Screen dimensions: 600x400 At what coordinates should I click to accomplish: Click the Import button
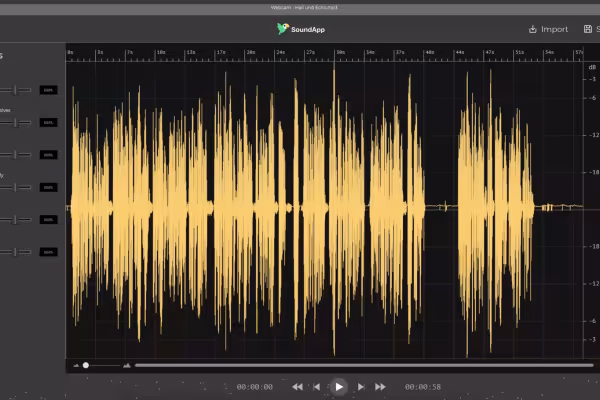[x=548, y=29]
